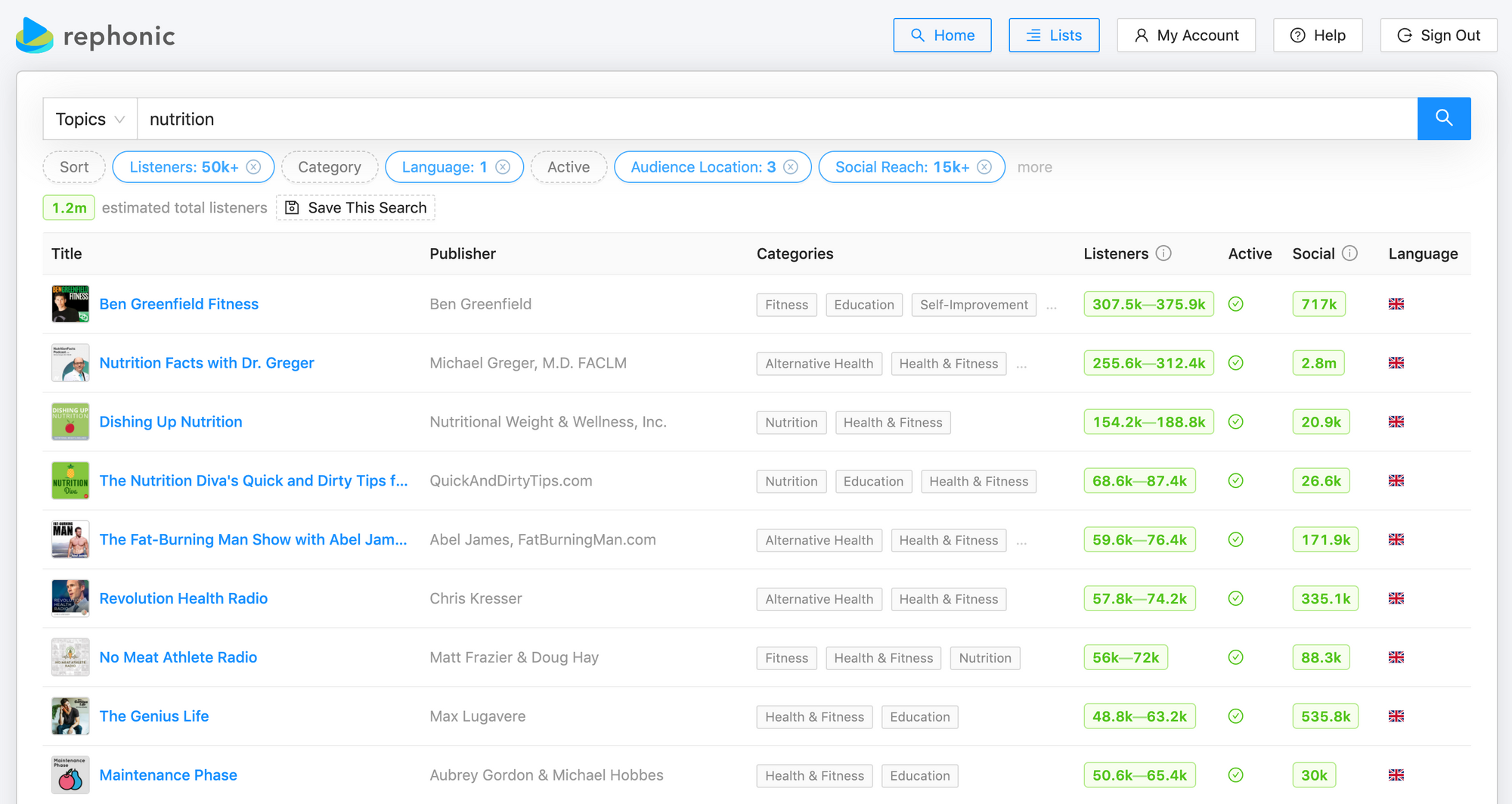1512x804 pixels.
Task: Remove the Audience Location: 3 filter
Action: point(791,167)
